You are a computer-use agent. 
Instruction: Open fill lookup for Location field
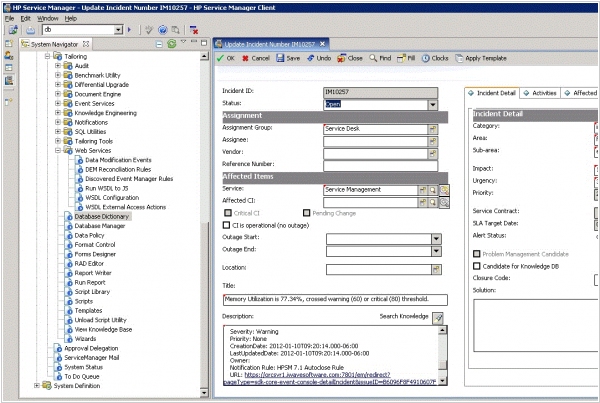click(x=436, y=269)
